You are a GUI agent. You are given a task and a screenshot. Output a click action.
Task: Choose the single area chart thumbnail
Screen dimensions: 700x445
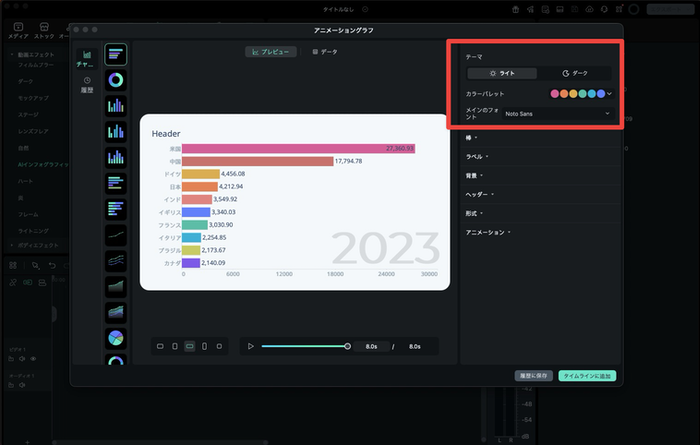click(x=116, y=287)
